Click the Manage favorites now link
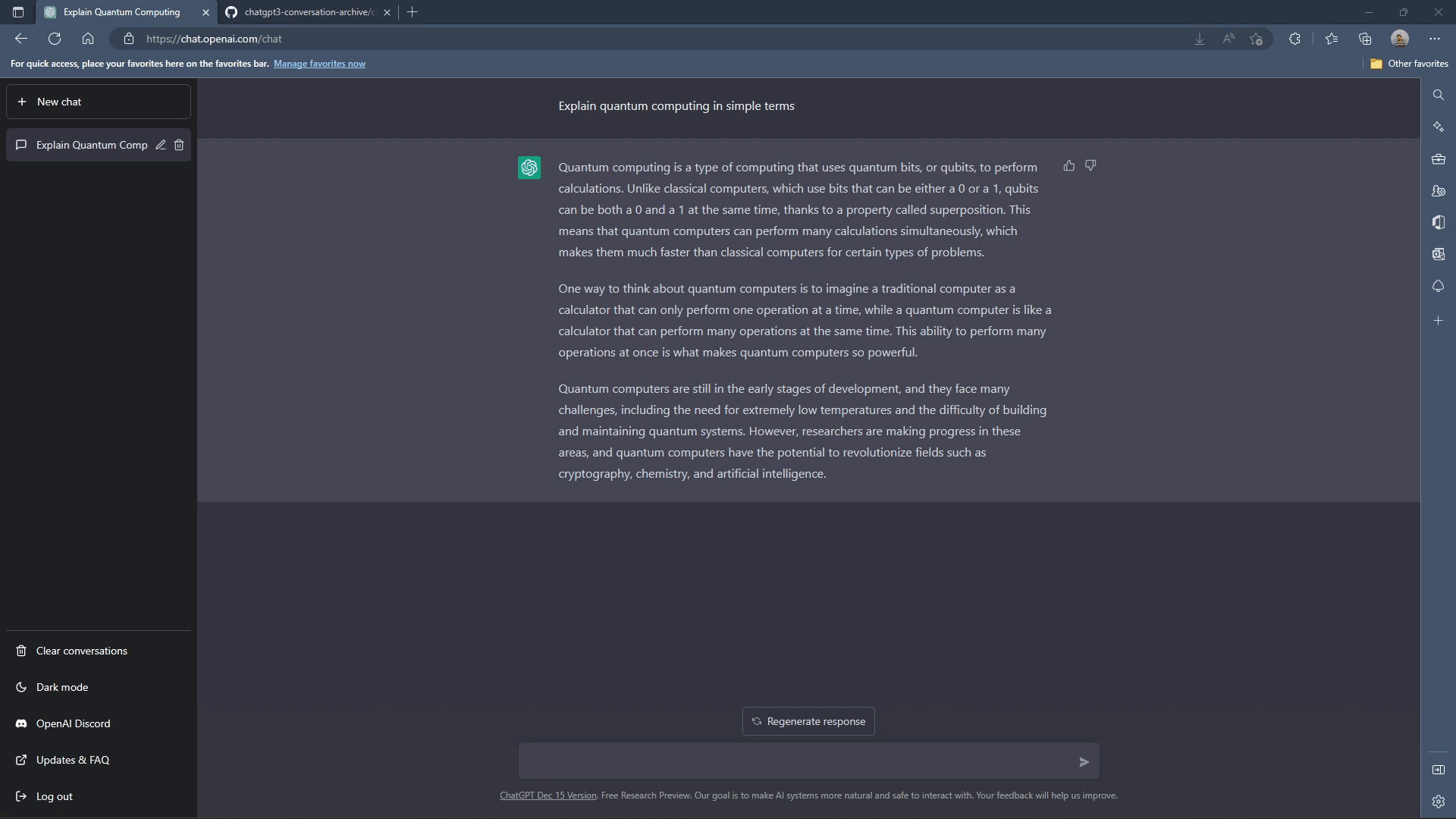The height and width of the screenshot is (819, 1456). [x=319, y=63]
